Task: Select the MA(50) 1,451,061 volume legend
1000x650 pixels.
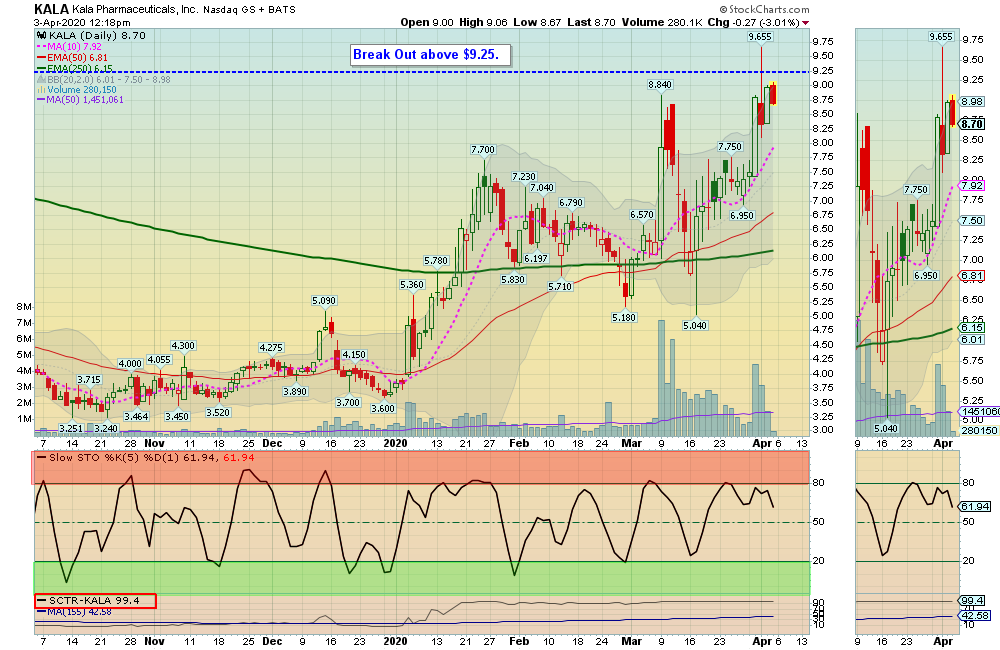Action: click(80, 100)
